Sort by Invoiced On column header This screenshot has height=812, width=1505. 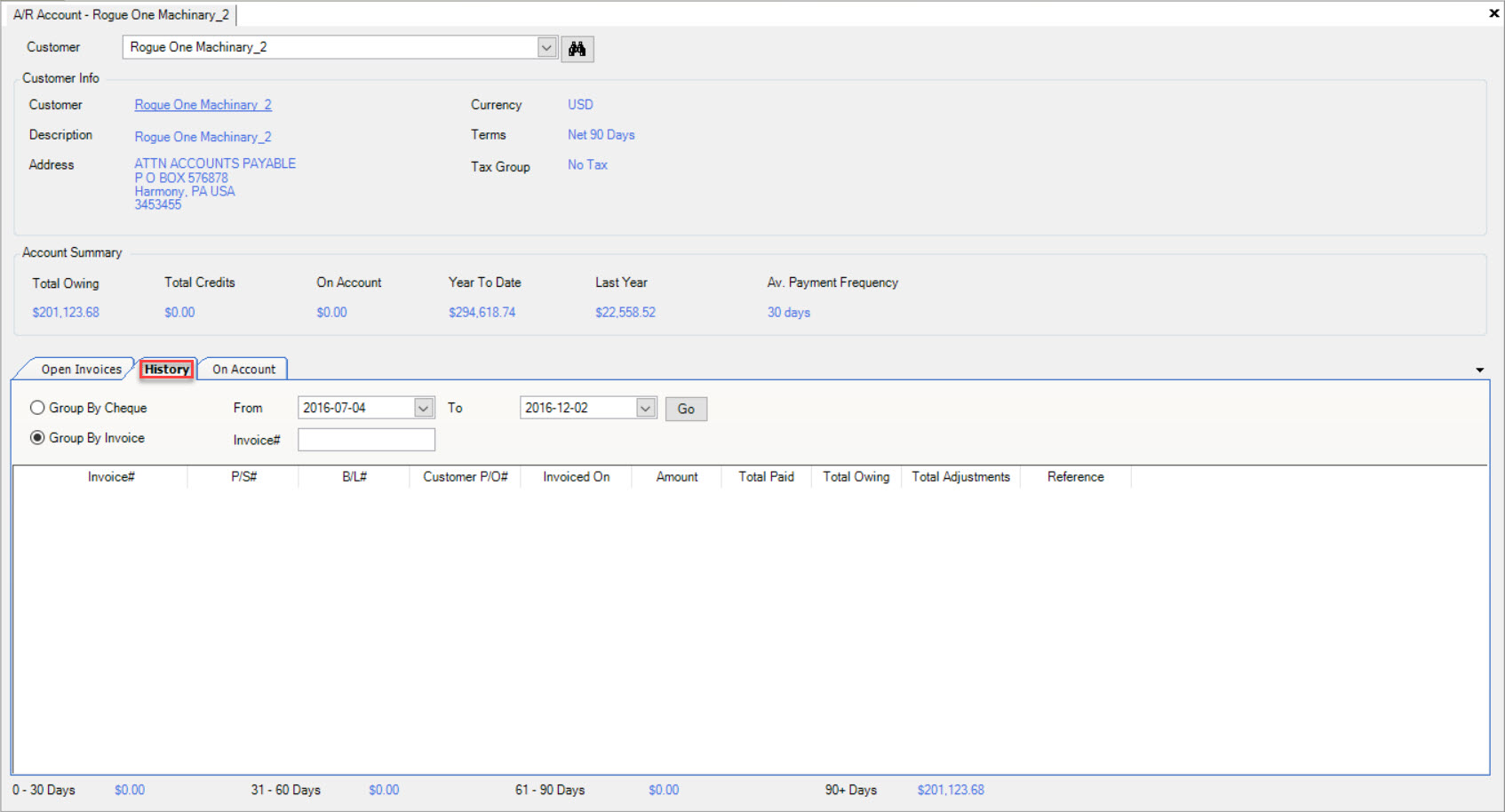577,477
